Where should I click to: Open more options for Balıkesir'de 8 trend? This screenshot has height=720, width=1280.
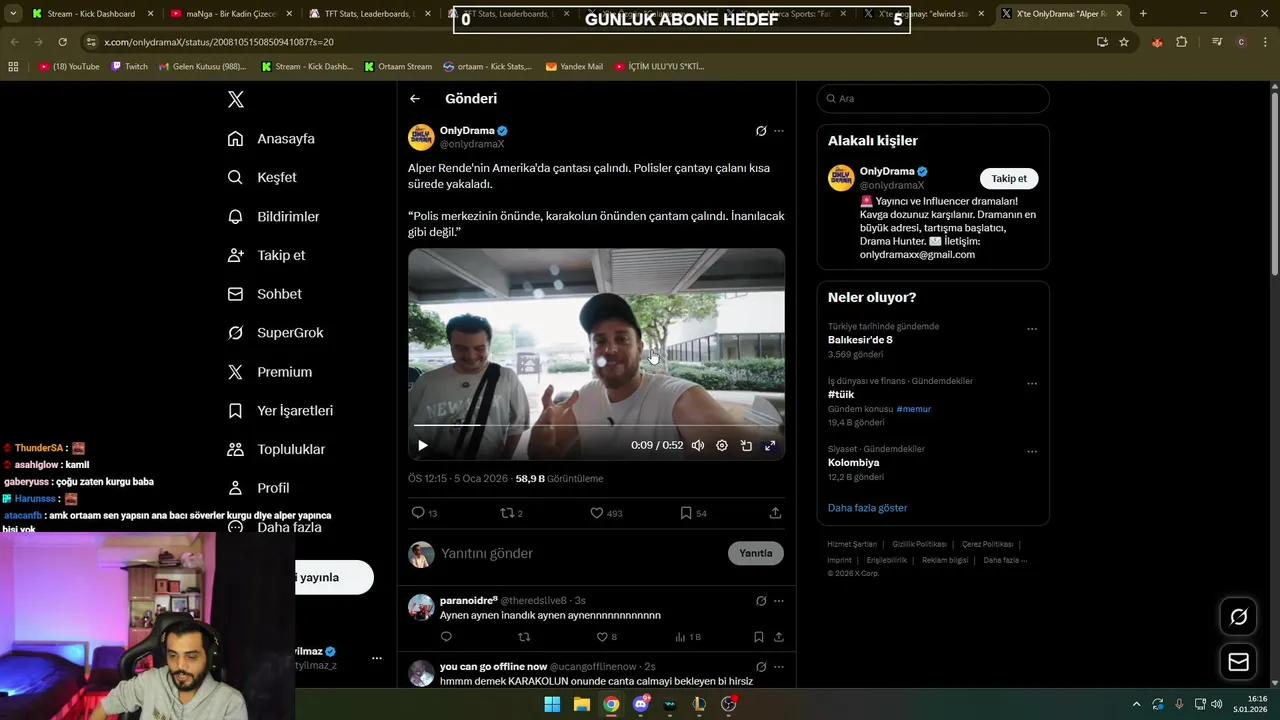point(1032,329)
